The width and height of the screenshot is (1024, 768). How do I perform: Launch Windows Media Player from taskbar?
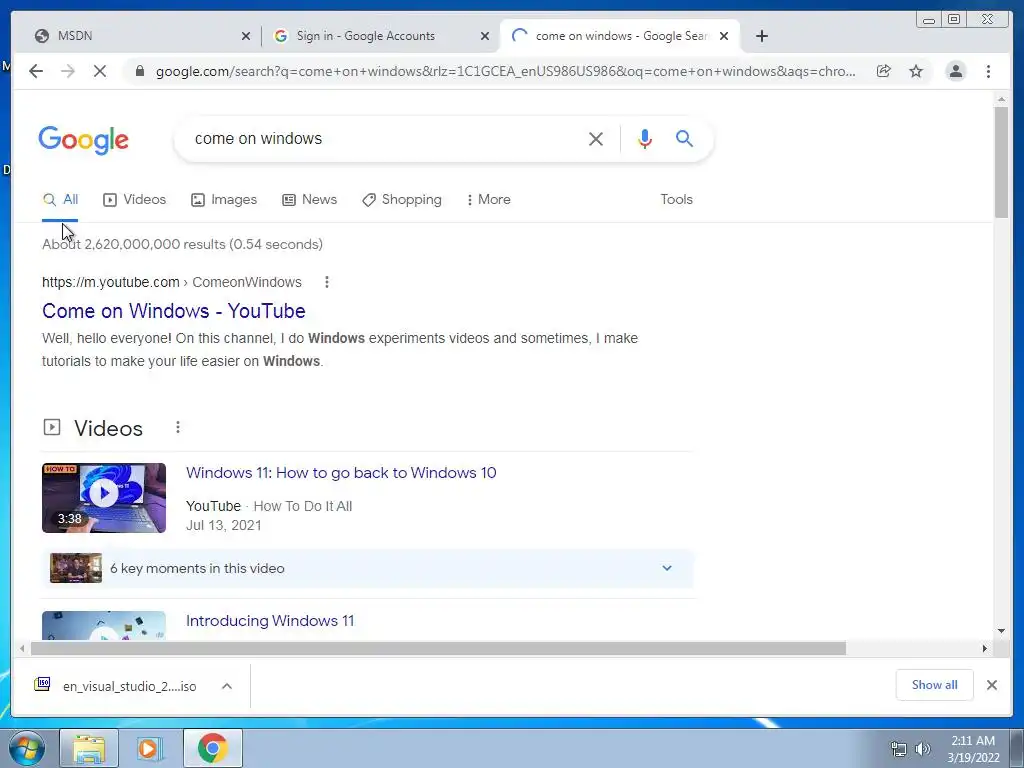pyautogui.click(x=149, y=748)
